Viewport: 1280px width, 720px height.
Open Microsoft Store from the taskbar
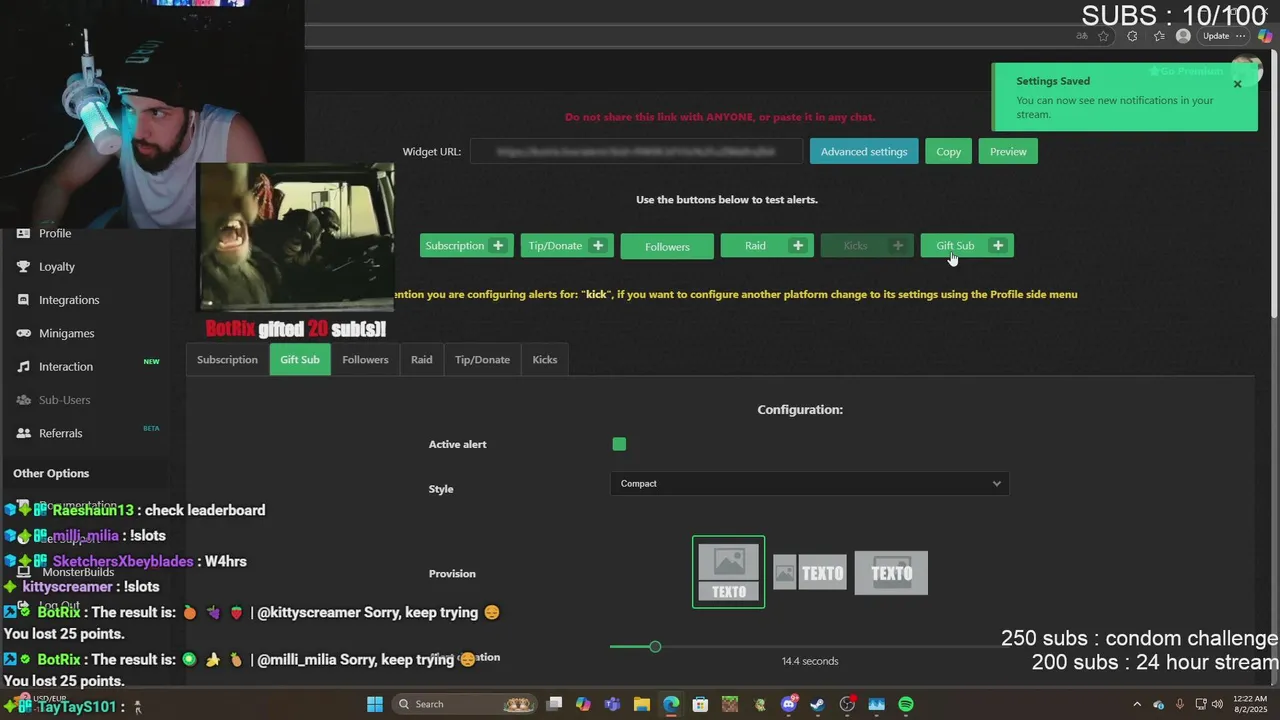(x=700, y=704)
